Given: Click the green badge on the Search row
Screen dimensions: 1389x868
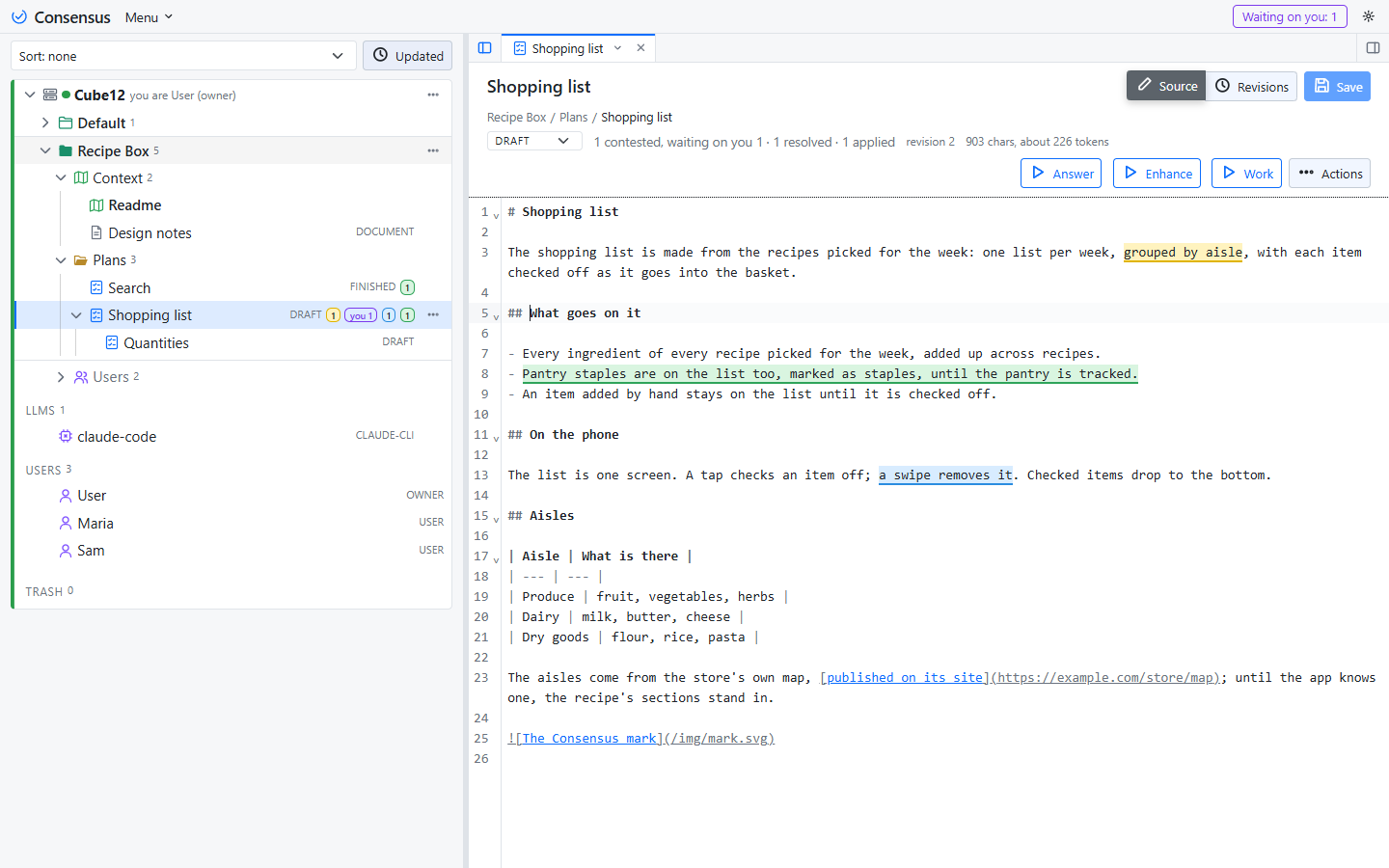Looking at the screenshot, I should coord(408,287).
